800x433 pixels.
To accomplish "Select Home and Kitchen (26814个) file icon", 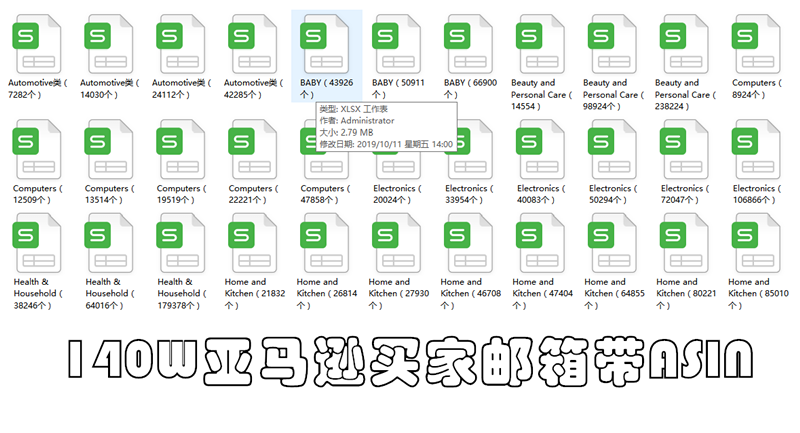I will click(x=325, y=243).
